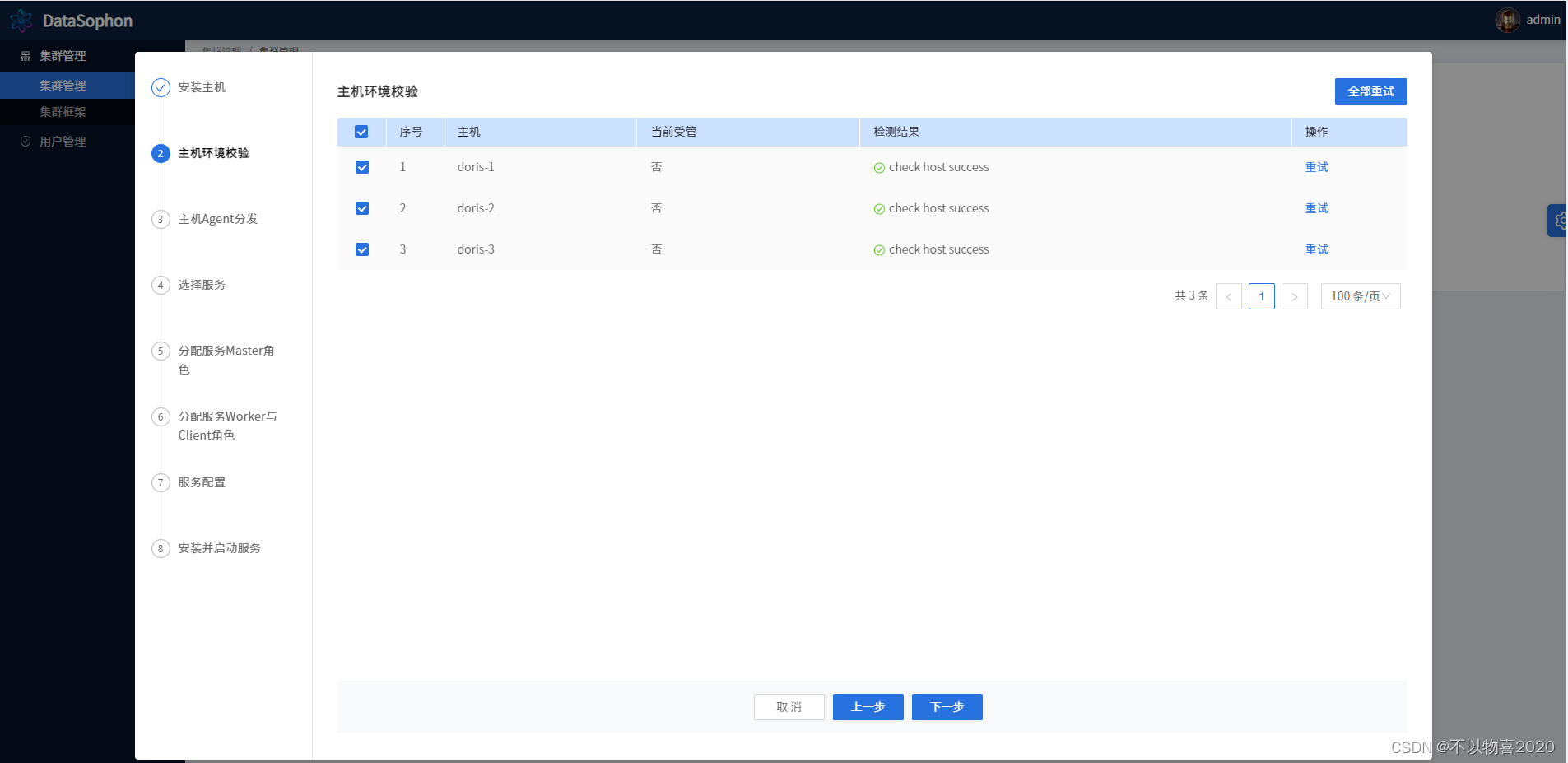Viewport: 1568px width, 763px height.
Task: Click success icon in doris-2 row
Action: coord(879,209)
